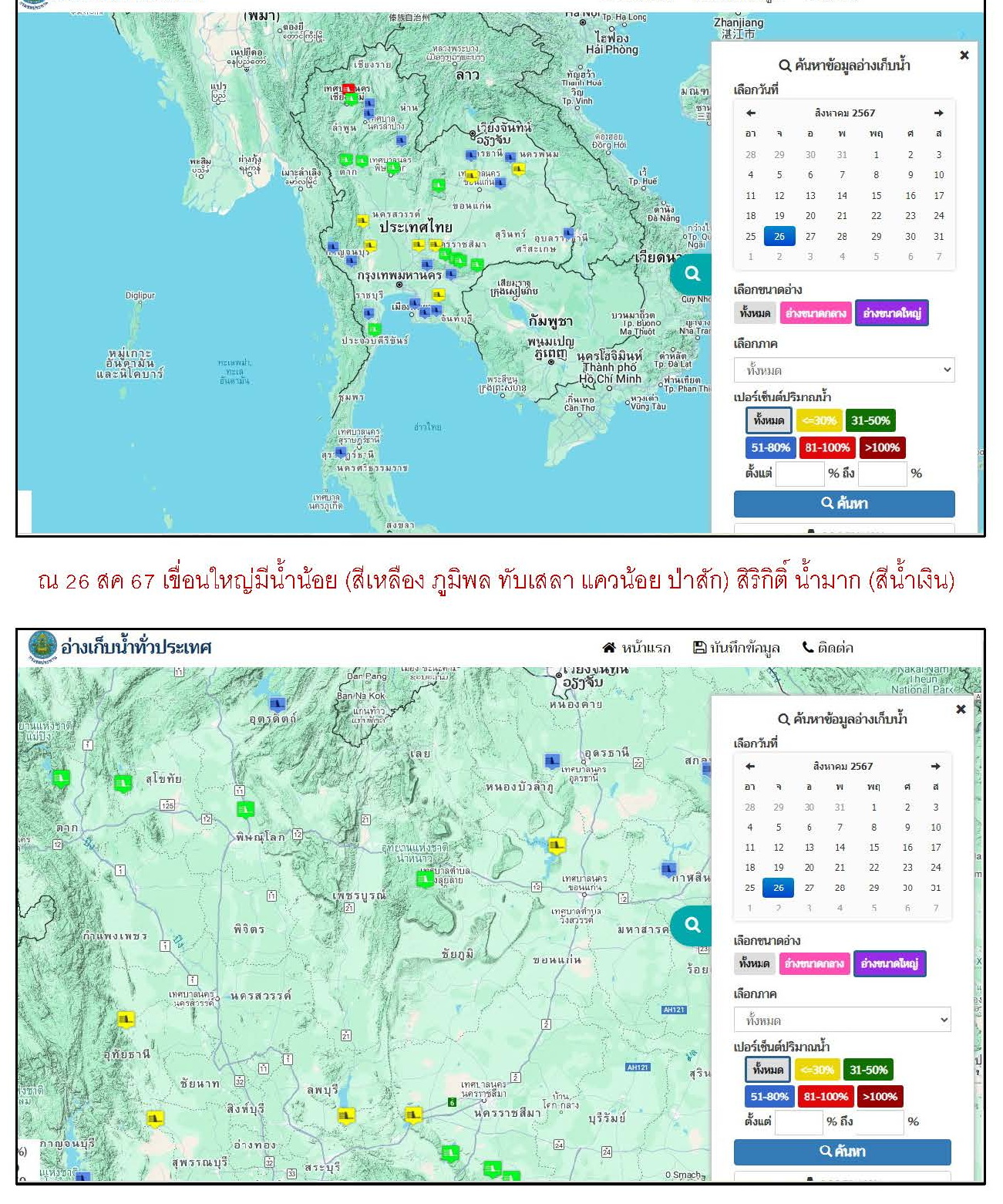Click yellow marker above อุทัยธานี on lower map
1003x1204 pixels.
pos(126,1020)
